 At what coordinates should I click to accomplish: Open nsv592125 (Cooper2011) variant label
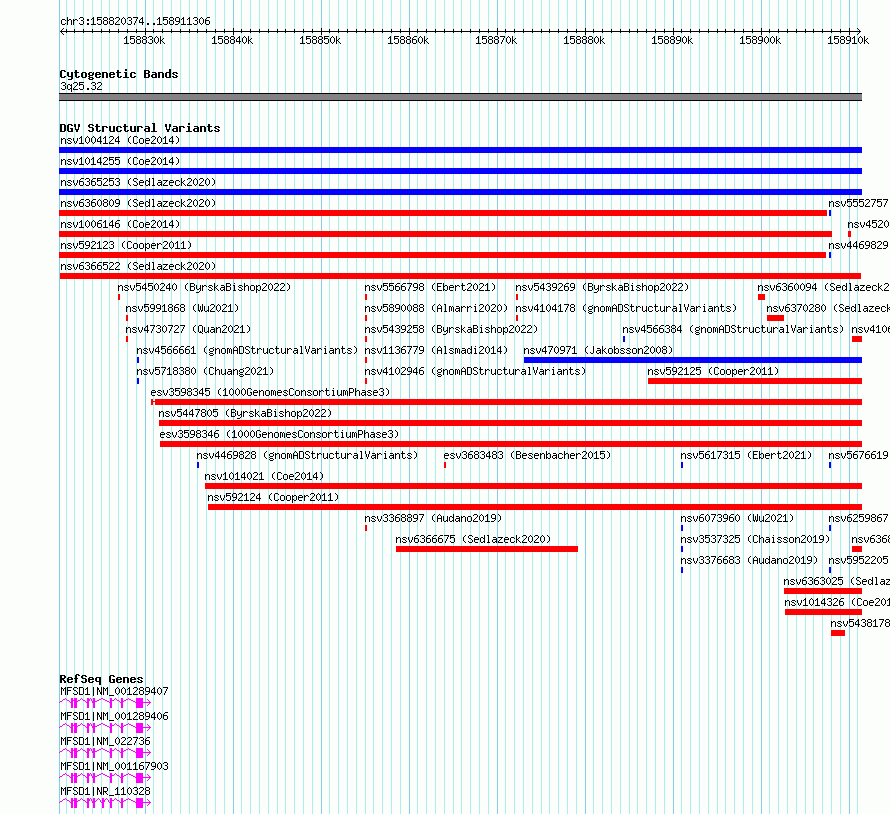[713, 371]
